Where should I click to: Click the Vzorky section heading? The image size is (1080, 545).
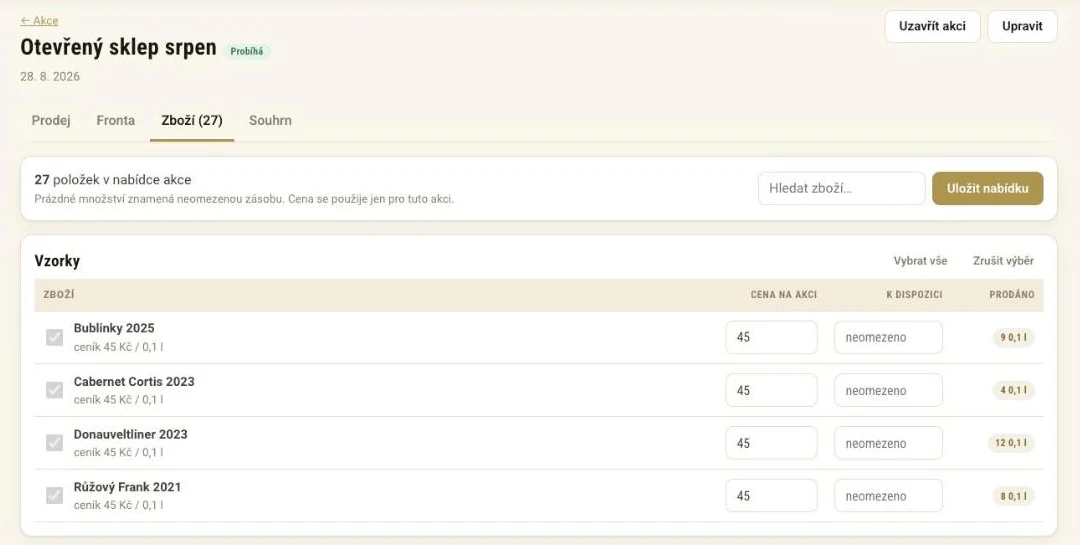click(x=57, y=260)
